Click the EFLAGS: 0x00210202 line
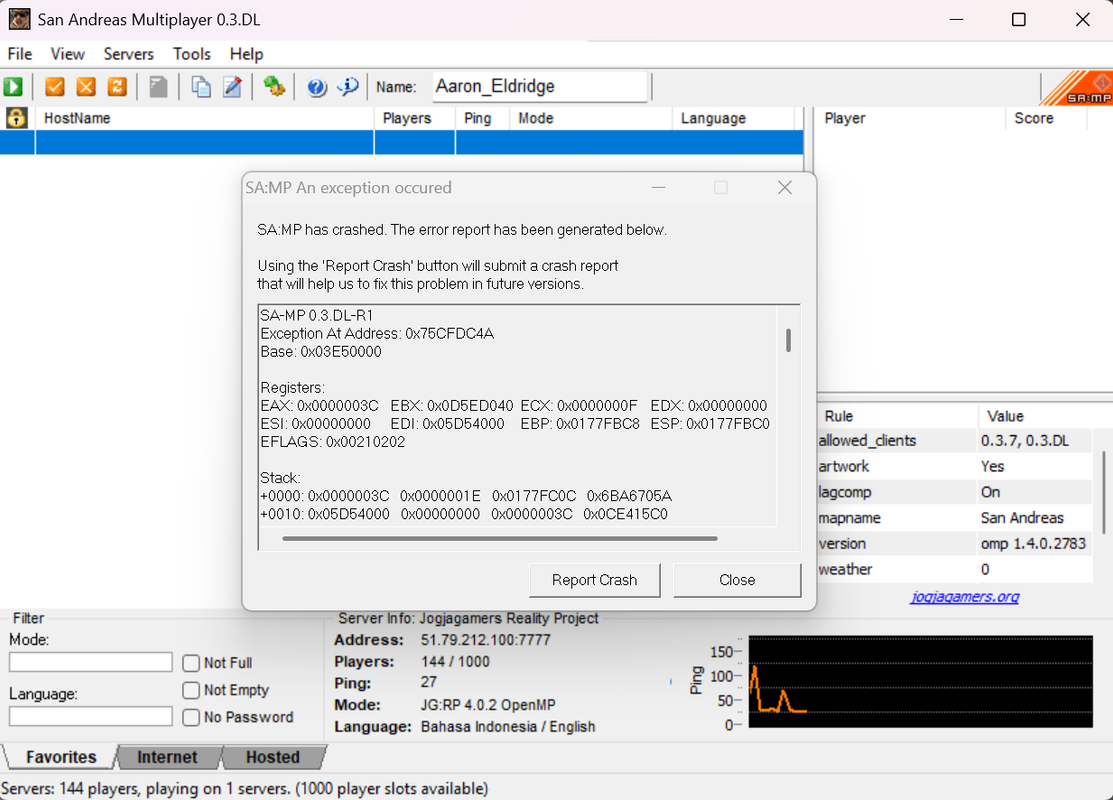The width and height of the screenshot is (1113, 800). [x=332, y=442]
